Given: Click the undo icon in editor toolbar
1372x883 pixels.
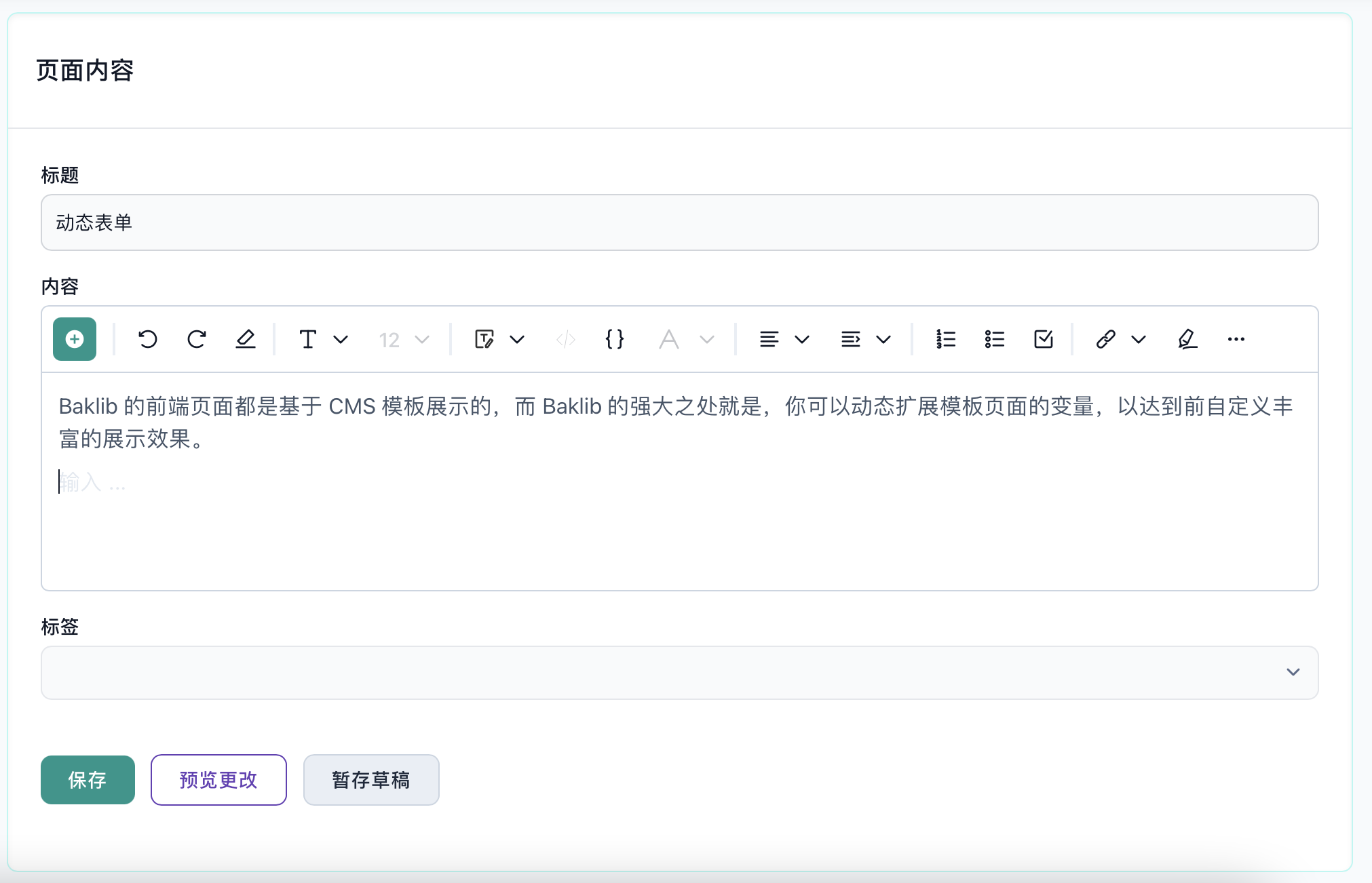Looking at the screenshot, I should [x=147, y=339].
